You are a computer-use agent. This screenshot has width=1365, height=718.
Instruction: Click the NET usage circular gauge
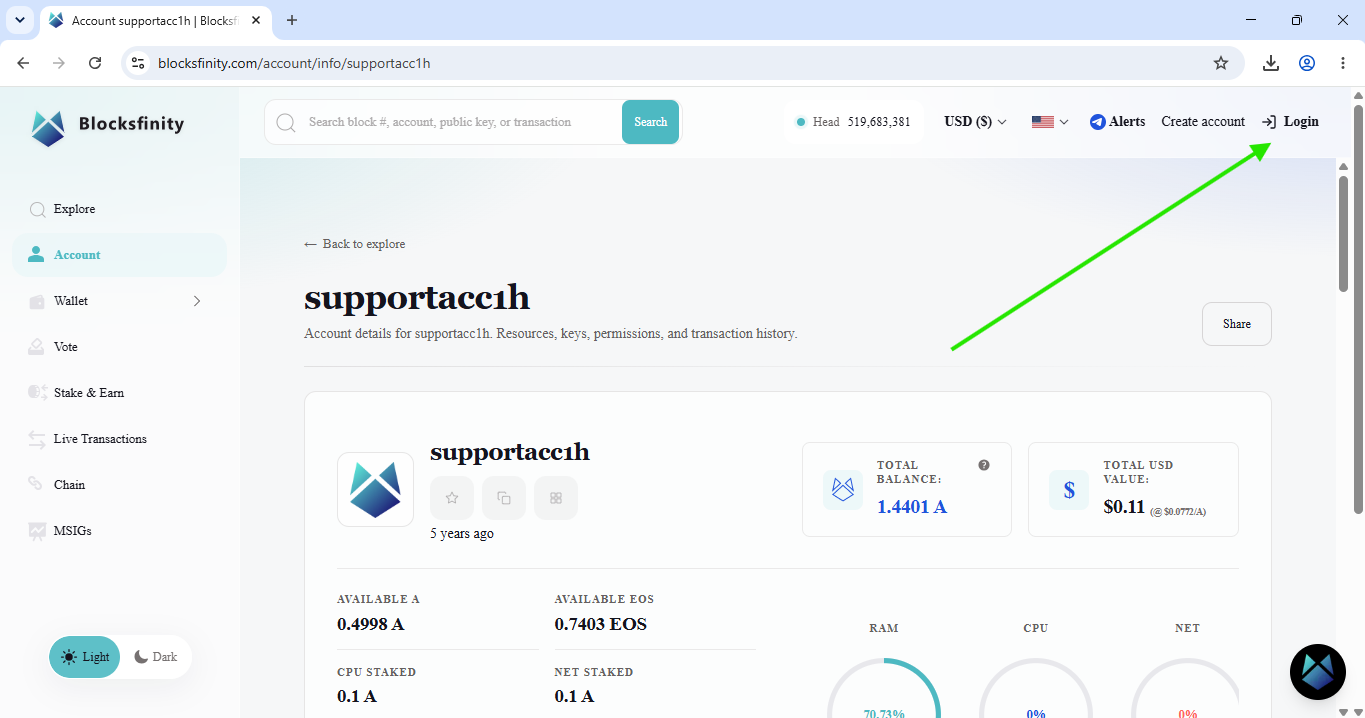coord(1187,688)
